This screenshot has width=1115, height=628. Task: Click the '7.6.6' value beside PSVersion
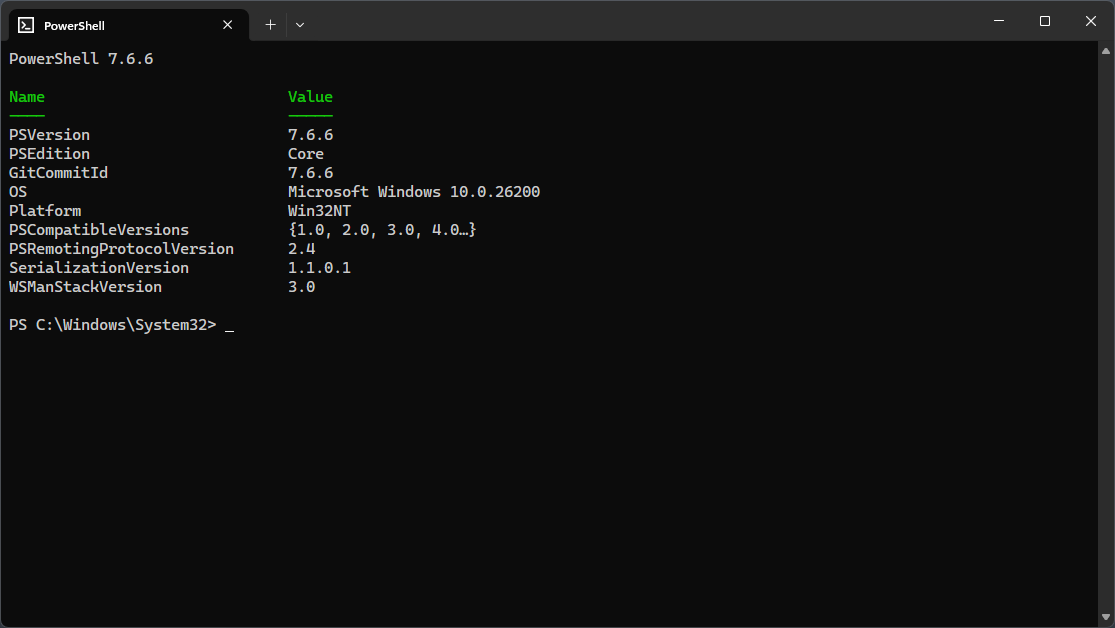coord(310,135)
